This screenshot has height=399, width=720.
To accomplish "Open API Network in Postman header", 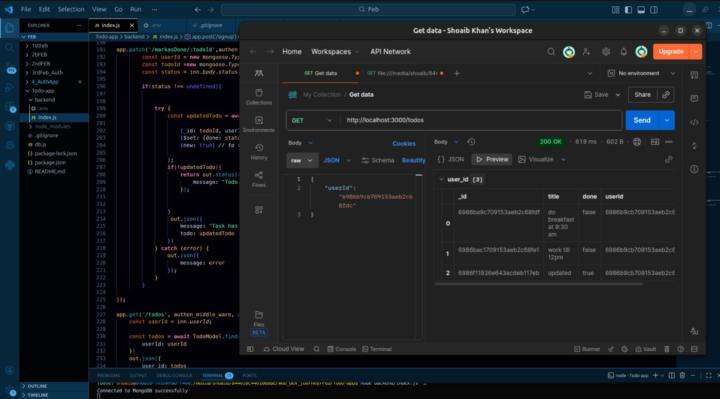I will [390, 52].
